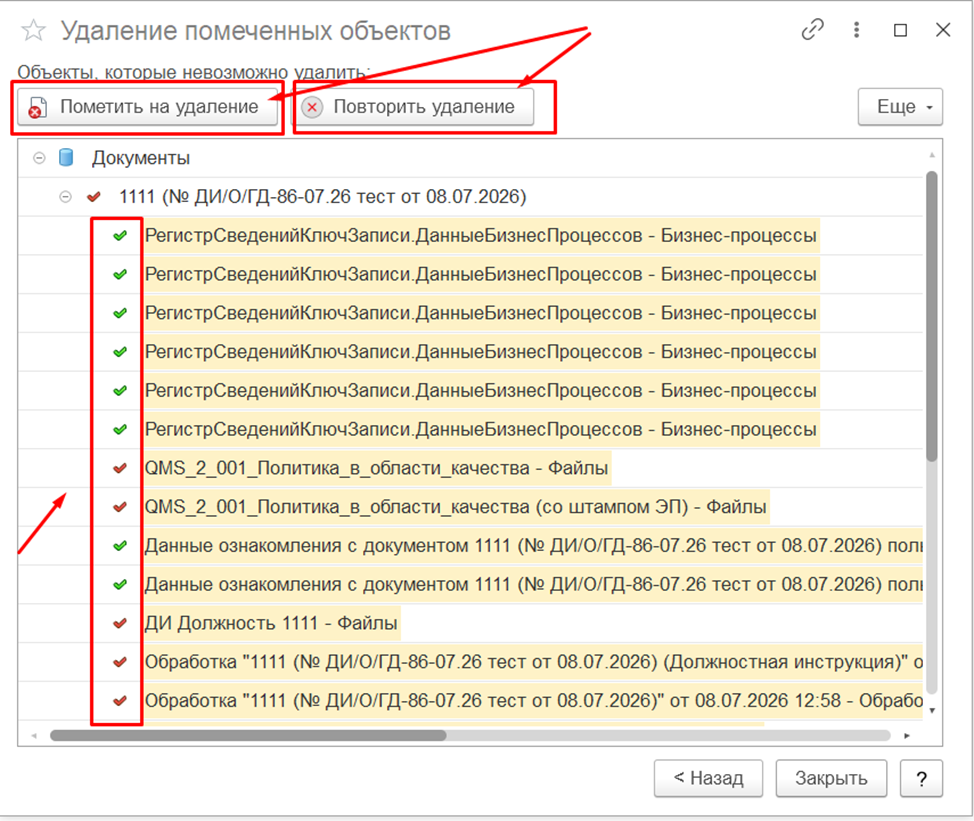Select Обработка (Должностная инструкция) row

[x=471, y=662]
